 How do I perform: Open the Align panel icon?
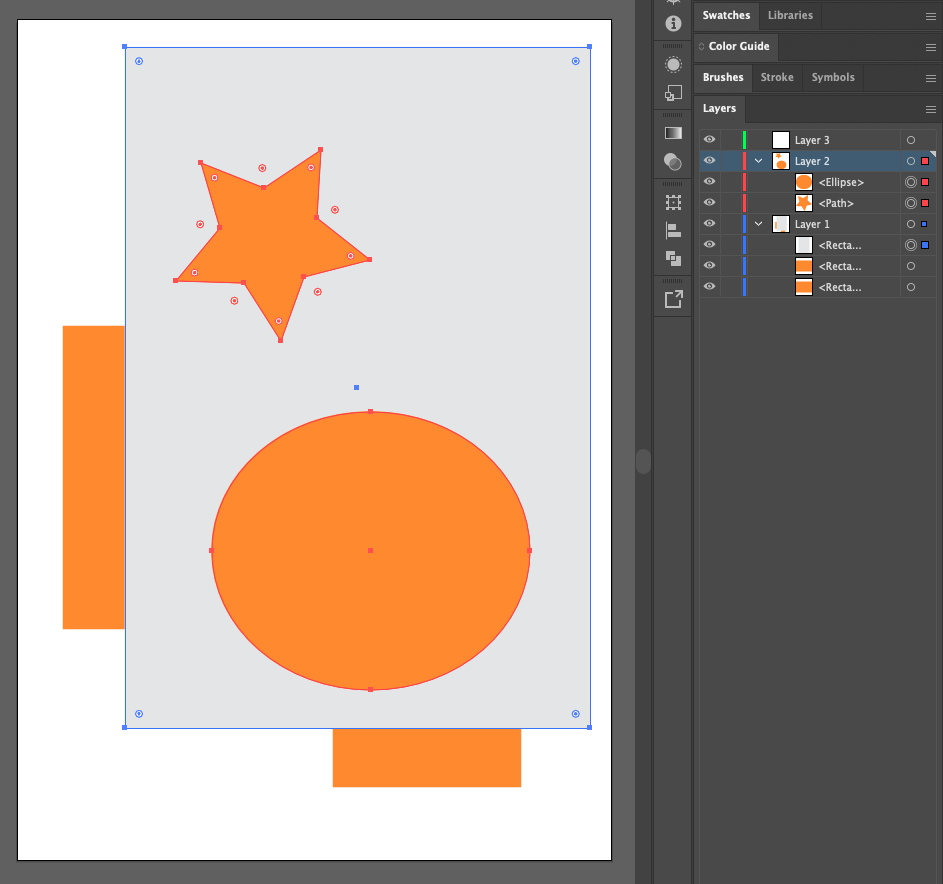pyautogui.click(x=672, y=231)
